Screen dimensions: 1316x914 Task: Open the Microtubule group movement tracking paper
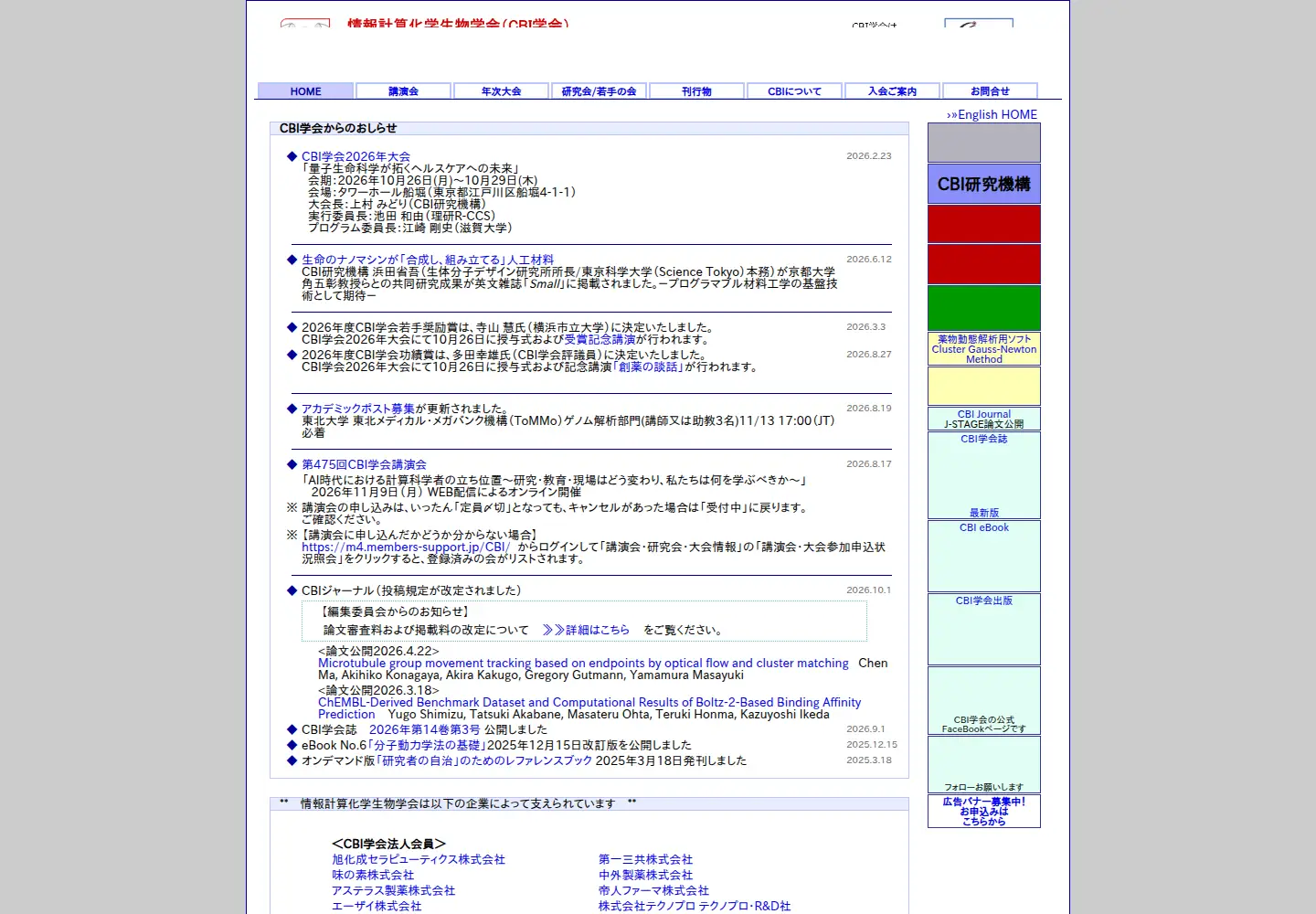click(583, 663)
